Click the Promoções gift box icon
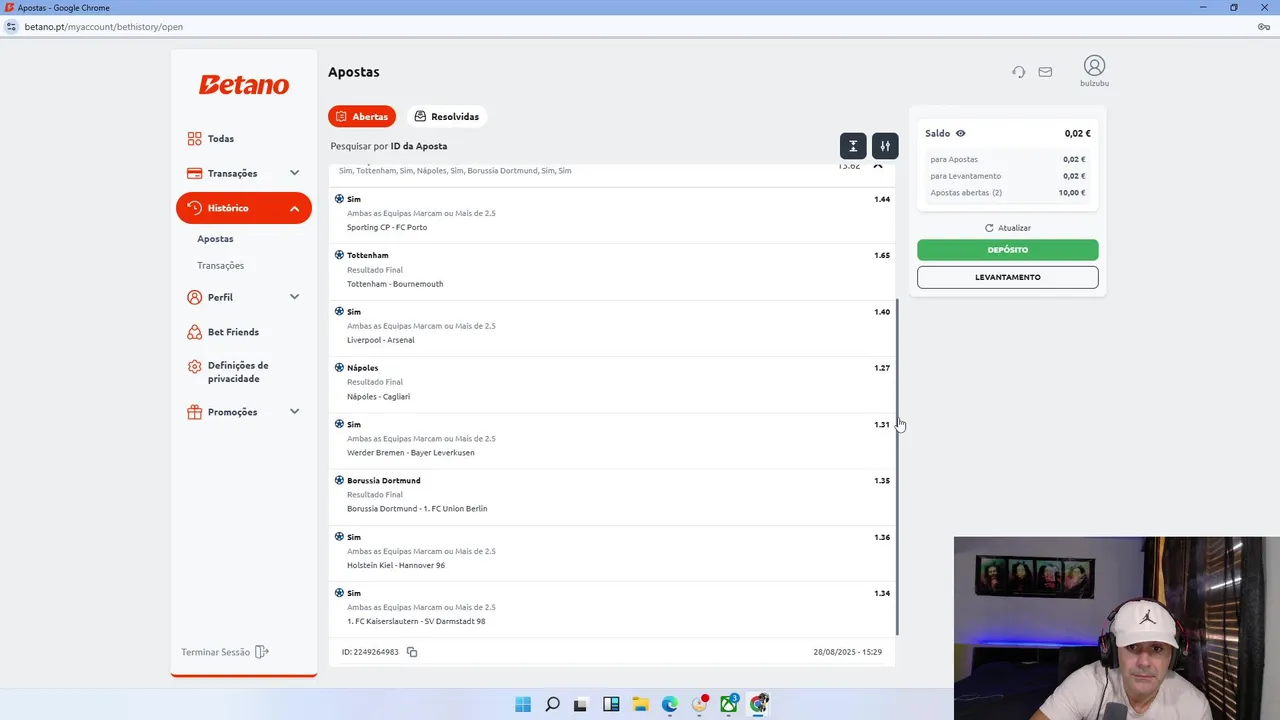The image size is (1280, 720). [194, 412]
